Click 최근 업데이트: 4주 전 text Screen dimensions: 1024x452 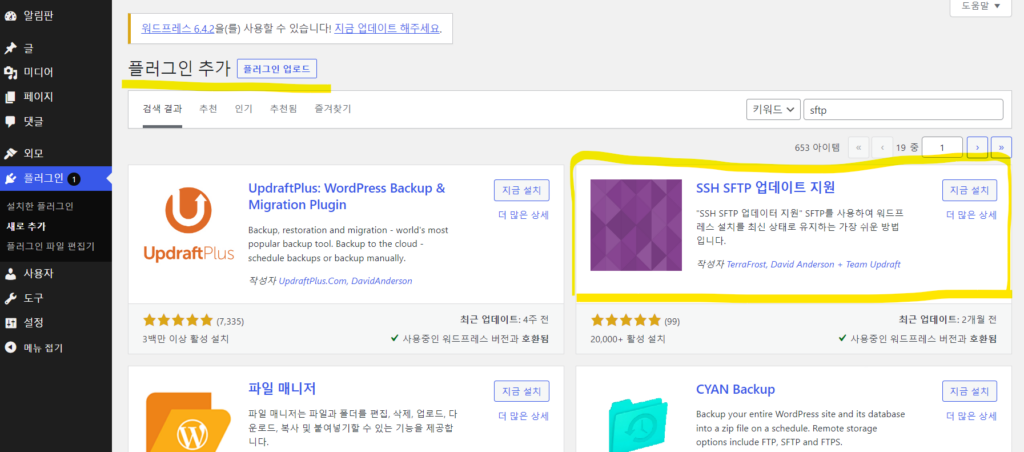coord(505,320)
